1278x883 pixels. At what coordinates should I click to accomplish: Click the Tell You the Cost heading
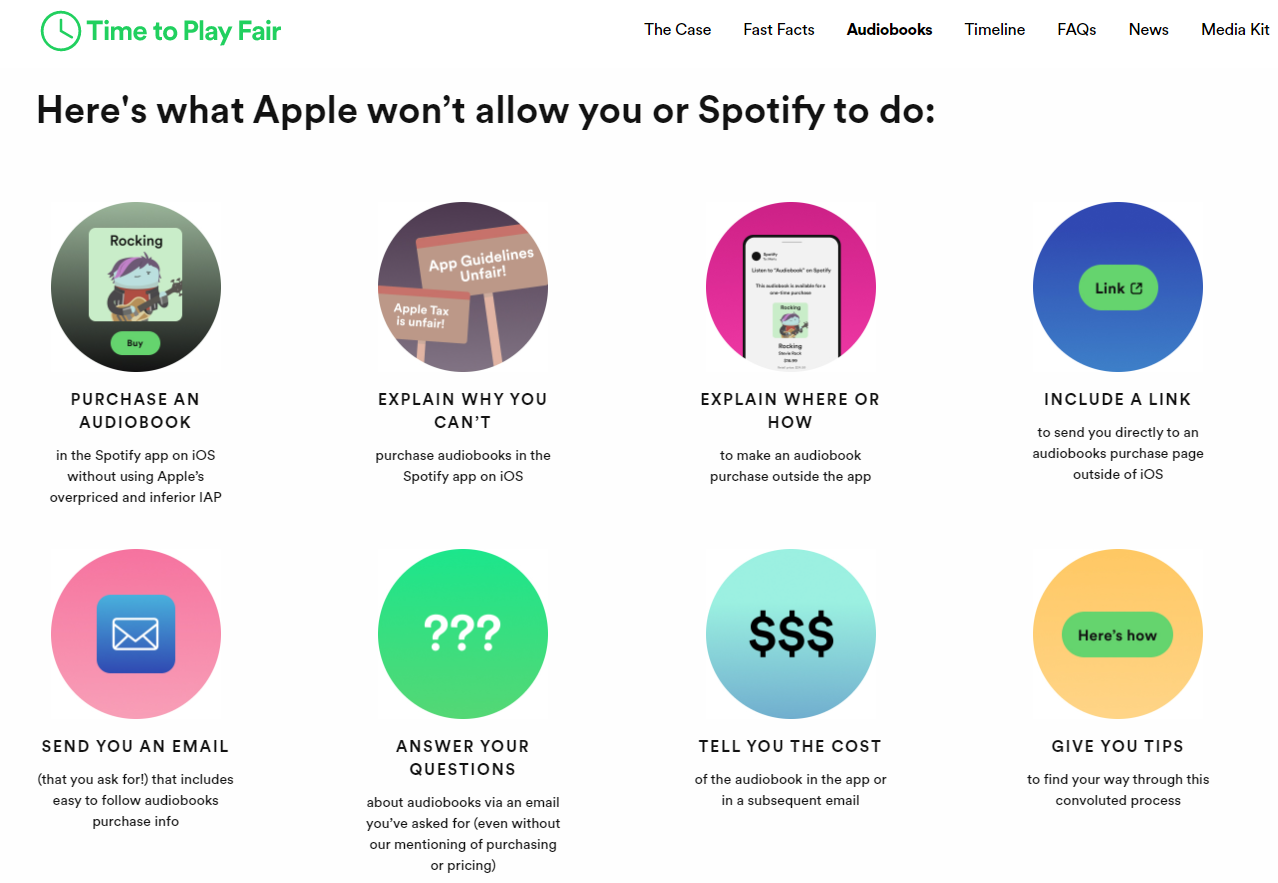pos(790,746)
